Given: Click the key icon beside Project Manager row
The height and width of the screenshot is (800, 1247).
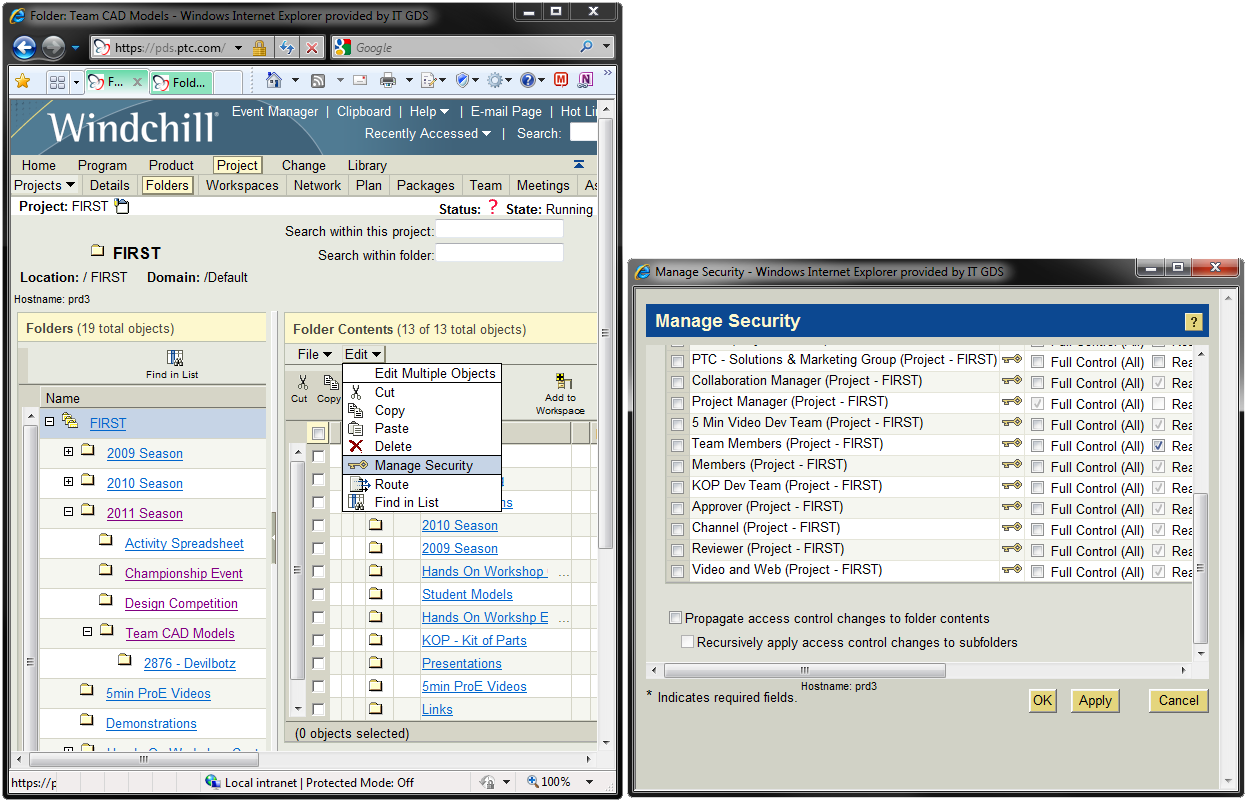Looking at the screenshot, I should click(1012, 401).
